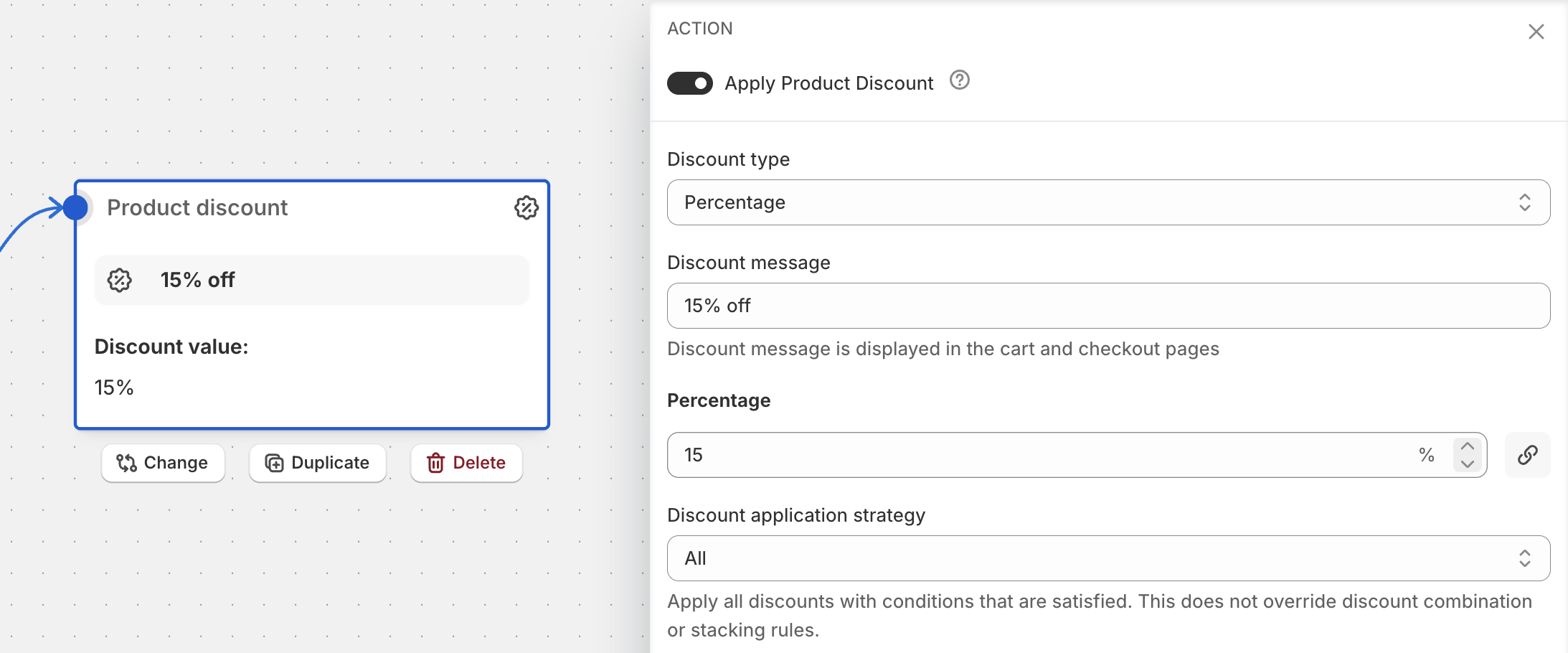The image size is (1568, 653).
Task: Close the Action panel
Action: pyautogui.click(x=1536, y=32)
